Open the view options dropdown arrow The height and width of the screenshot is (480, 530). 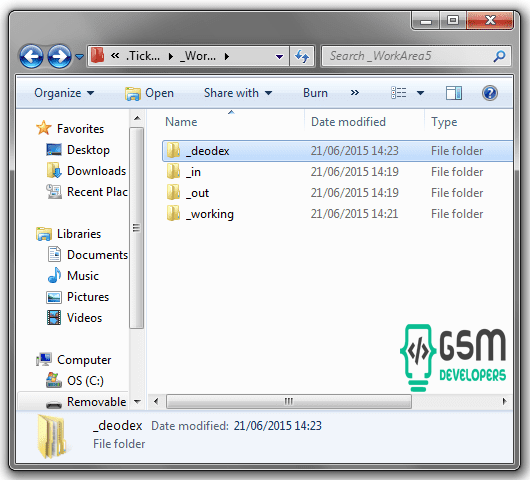[x=420, y=93]
